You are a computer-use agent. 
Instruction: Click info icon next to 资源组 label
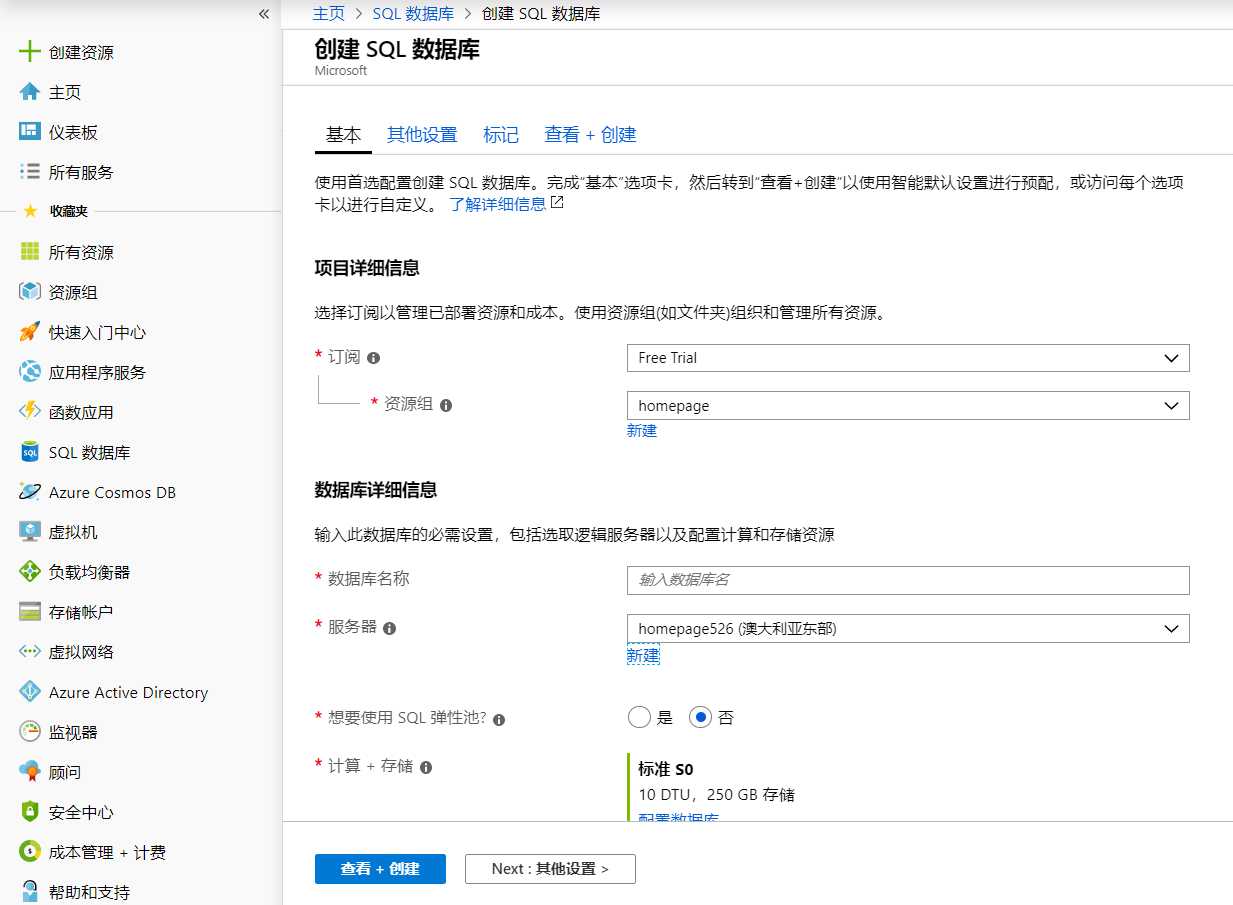click(446, 405)
